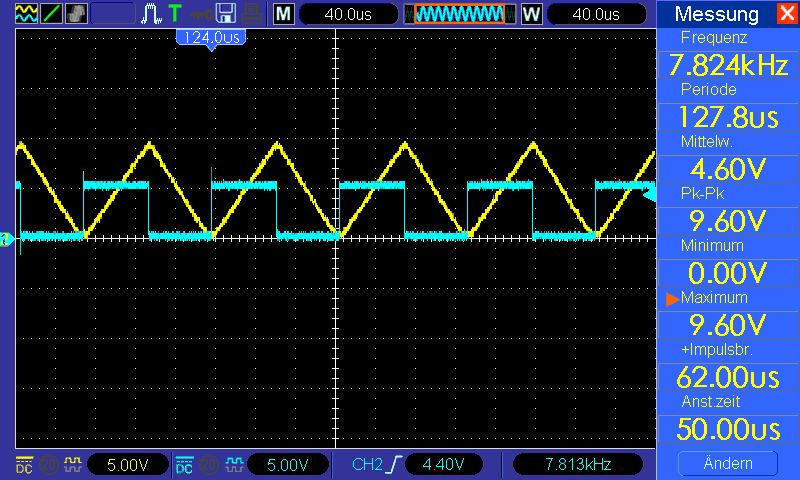Screen dimensions: 800x480
Task: Click the blank status box in toolbar
Action: [x=113, y=13]
